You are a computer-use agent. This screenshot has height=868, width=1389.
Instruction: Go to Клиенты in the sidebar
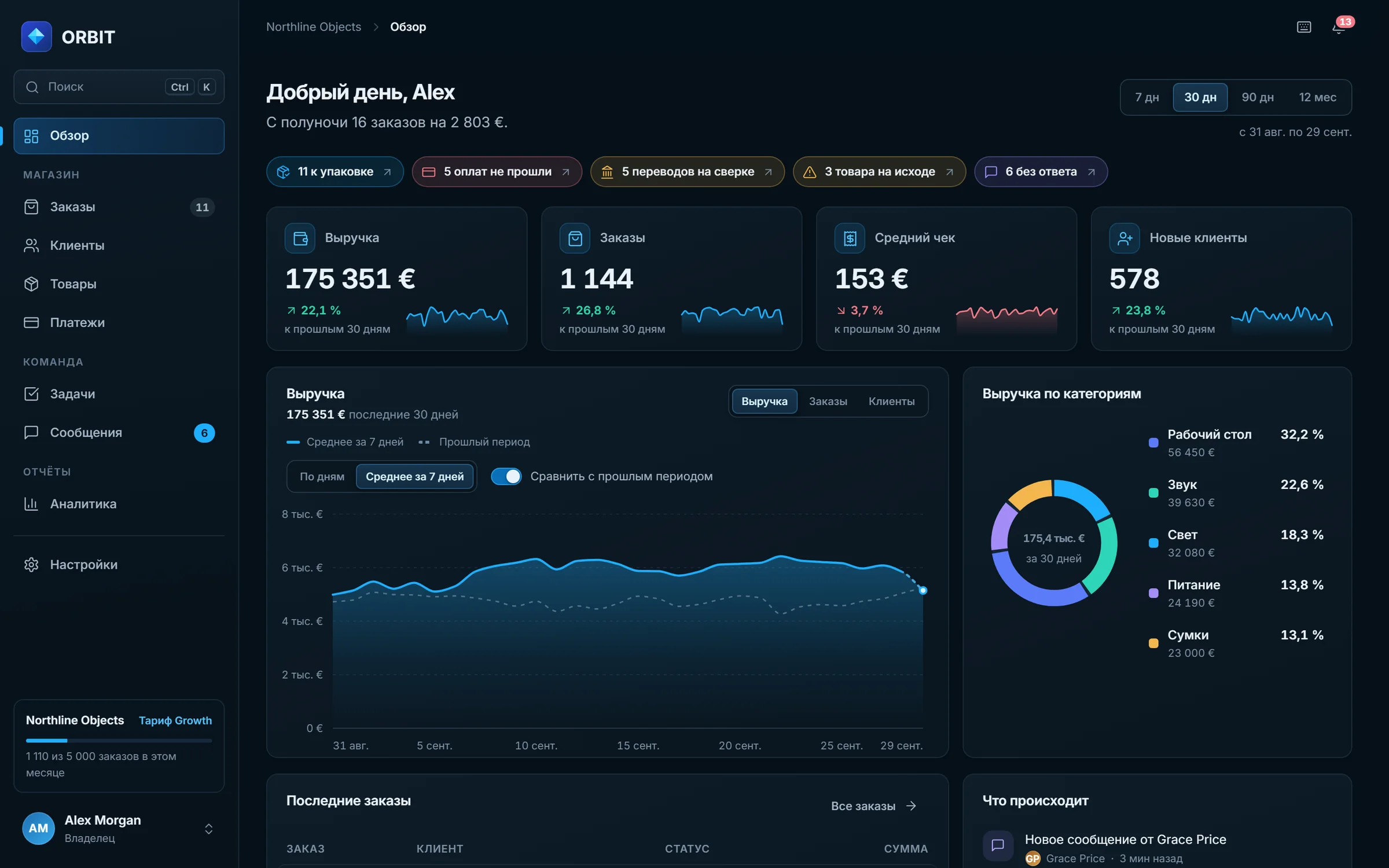tap(119, 245)
